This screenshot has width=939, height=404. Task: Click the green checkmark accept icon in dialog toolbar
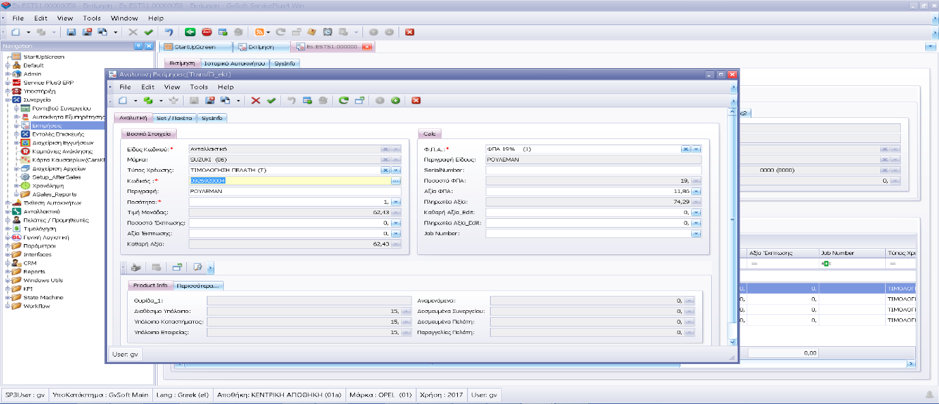pyautogui.click(x=271, y=101)
